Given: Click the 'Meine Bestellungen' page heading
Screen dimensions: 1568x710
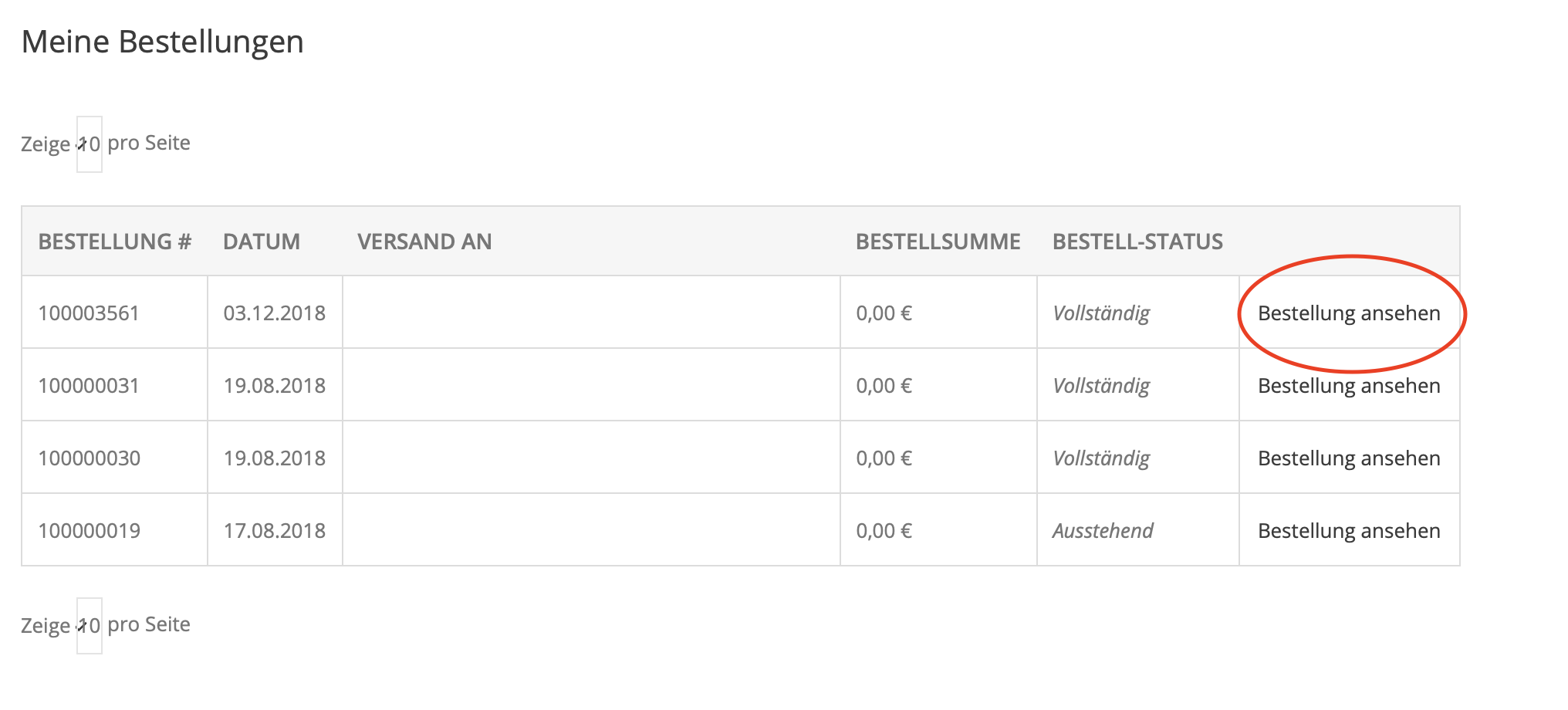Looking at the screenshot, I should pos(163,42).
